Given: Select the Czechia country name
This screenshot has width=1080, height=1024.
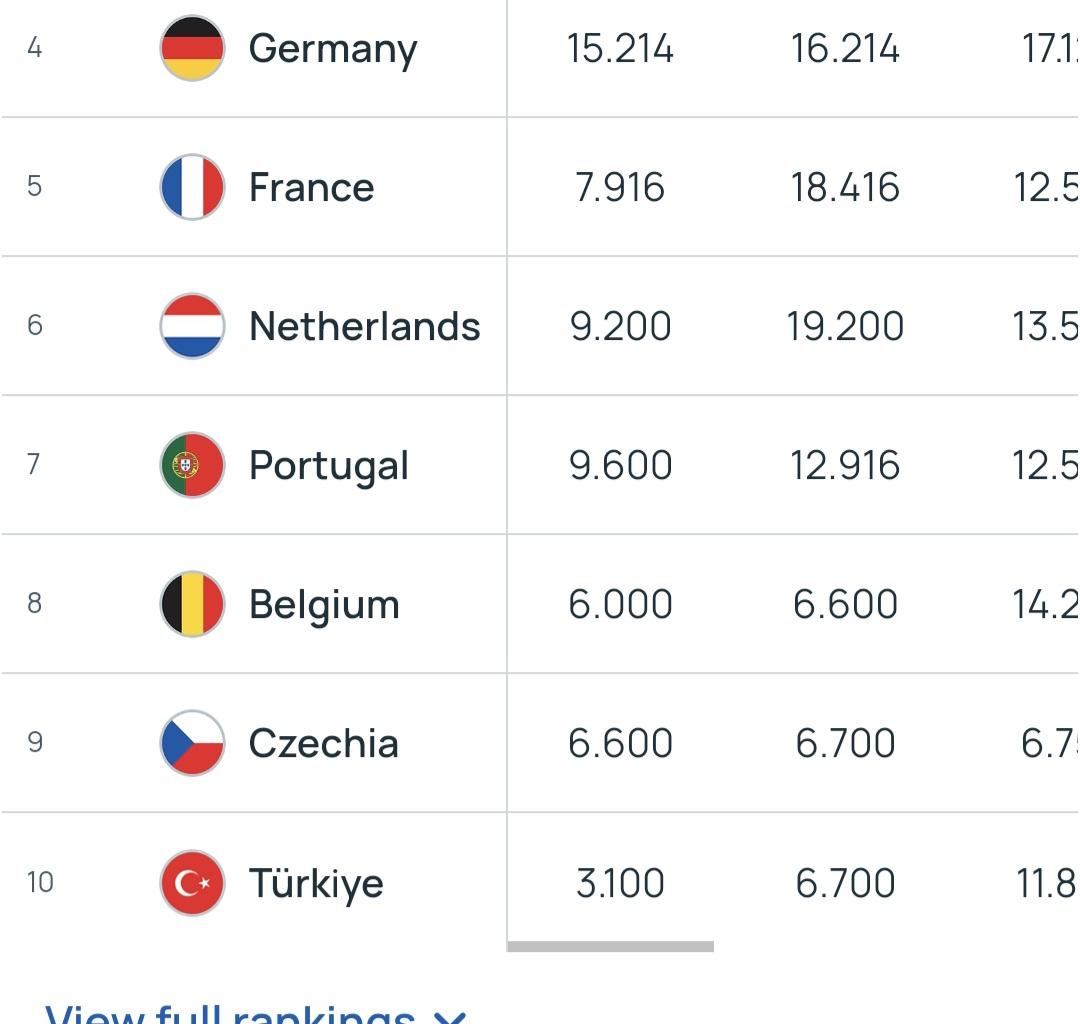Looking at the screenshot, I should point(324,744).
